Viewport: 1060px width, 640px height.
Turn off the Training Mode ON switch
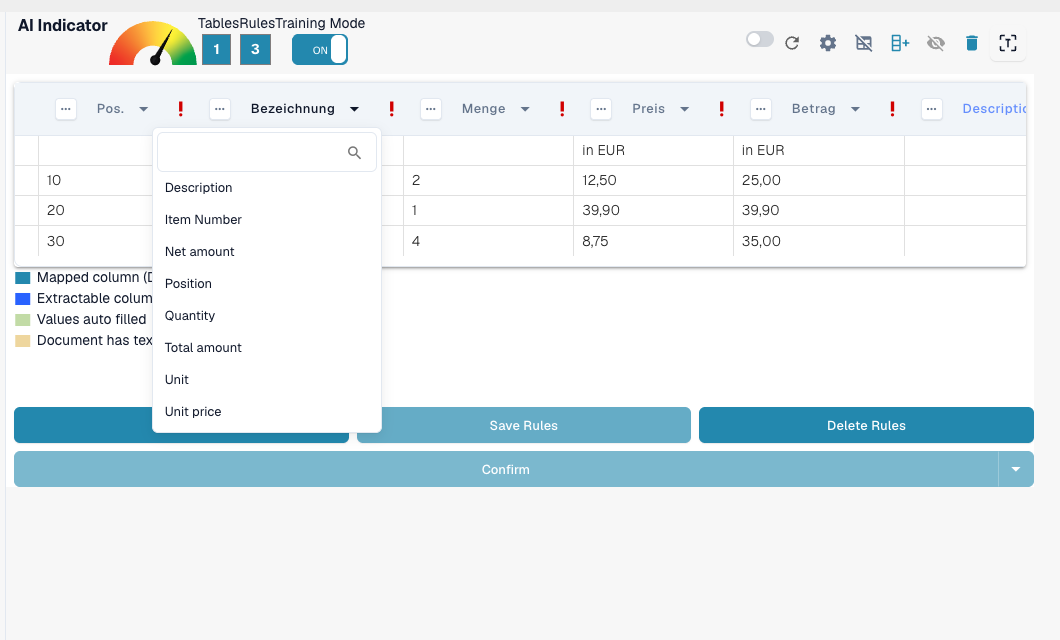tap(320, 49)
